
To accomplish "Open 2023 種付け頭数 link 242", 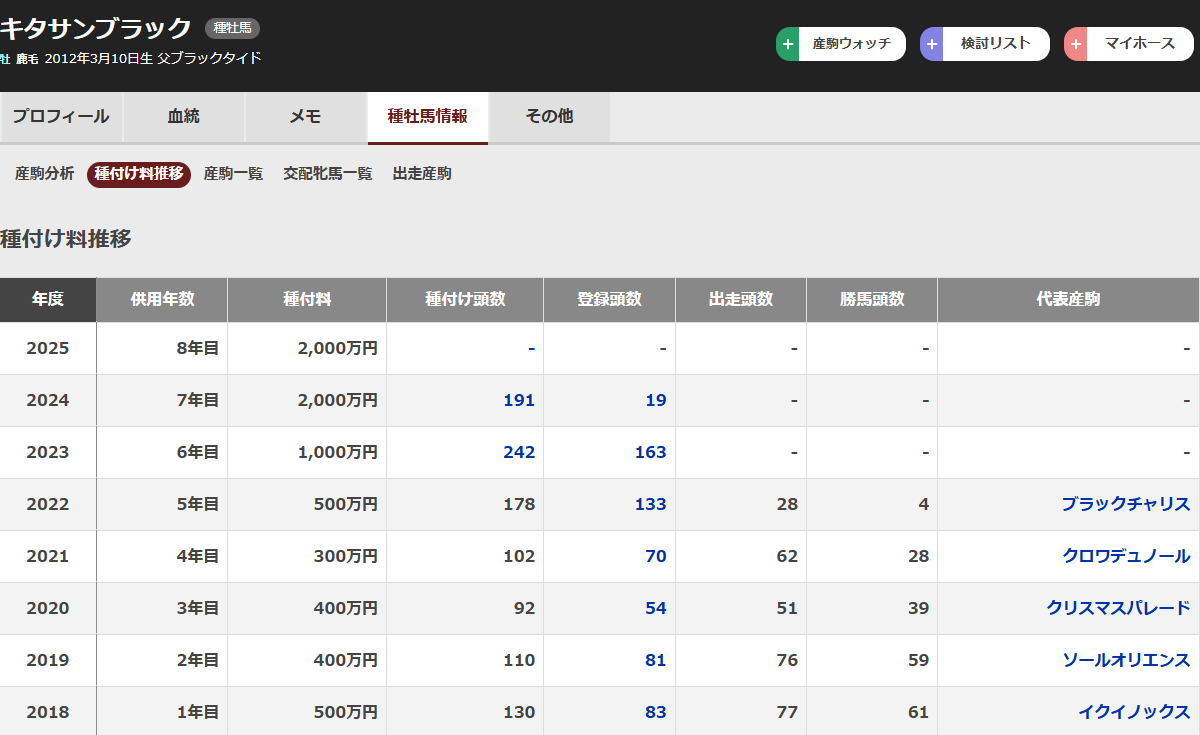I will pos(519,452).
